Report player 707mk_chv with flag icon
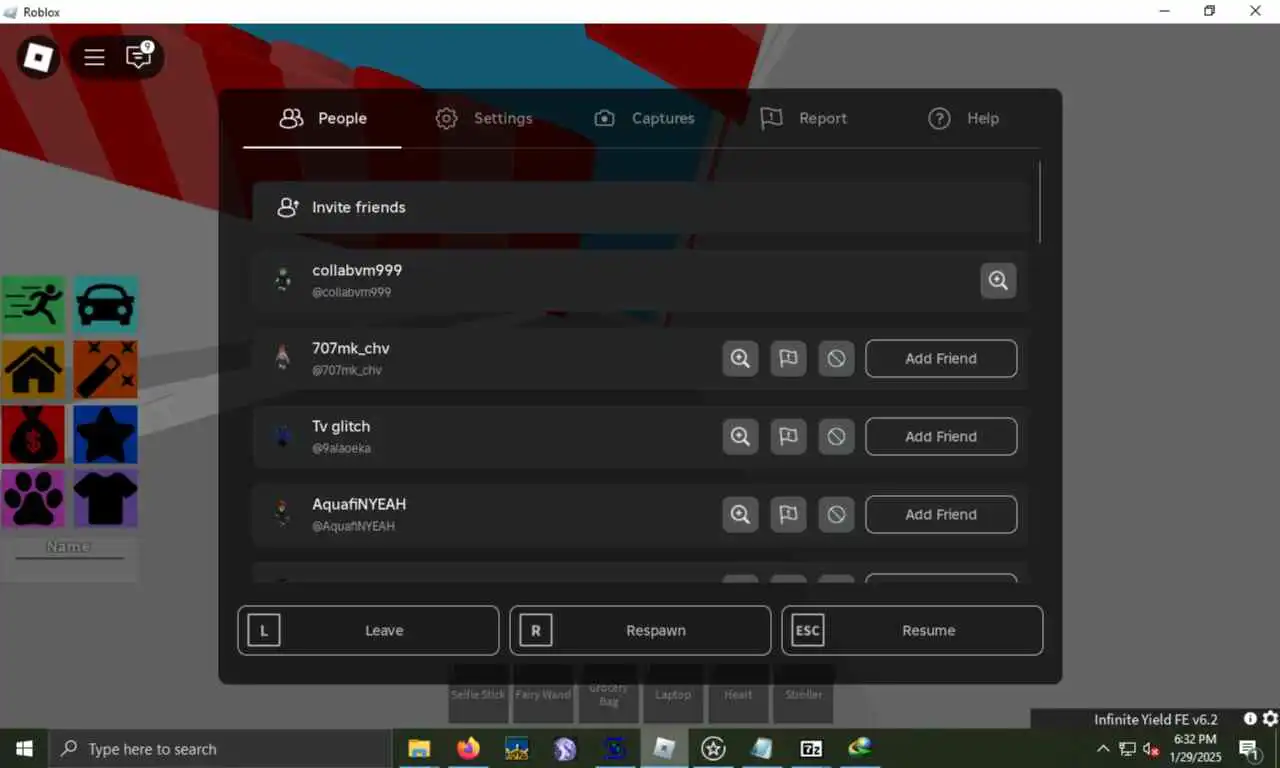This screenshot has width=1280, height=768. point(788,358)
